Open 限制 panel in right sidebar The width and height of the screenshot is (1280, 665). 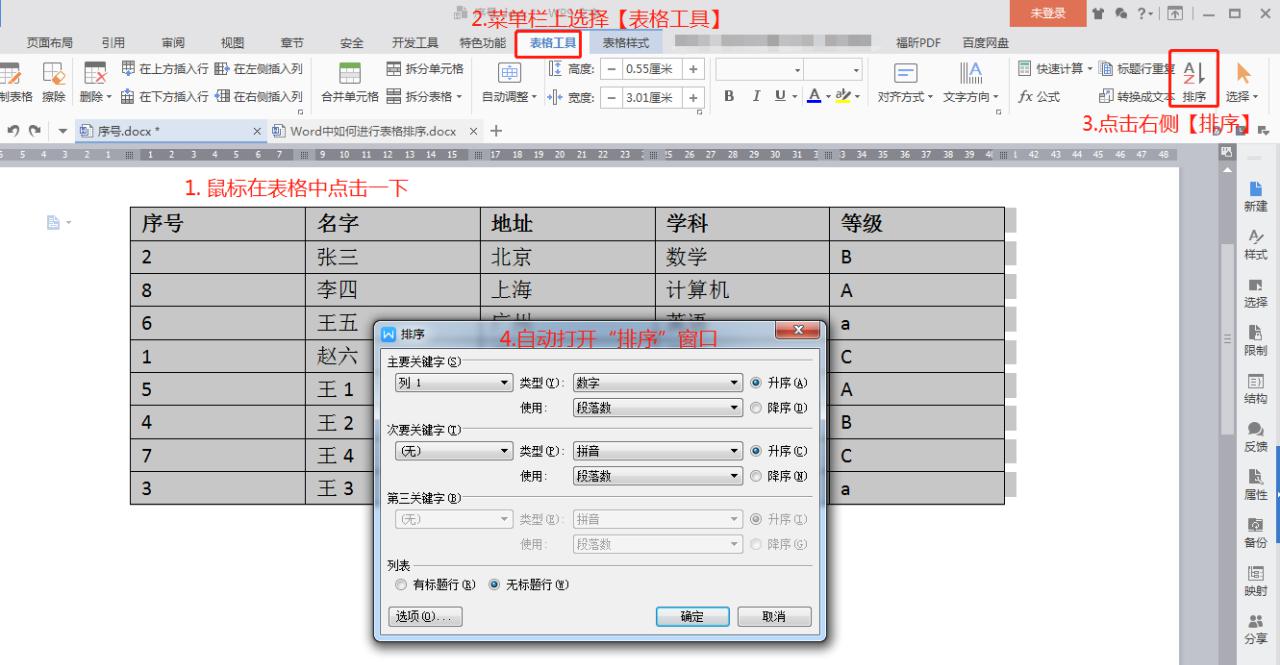coord(1255,340)
